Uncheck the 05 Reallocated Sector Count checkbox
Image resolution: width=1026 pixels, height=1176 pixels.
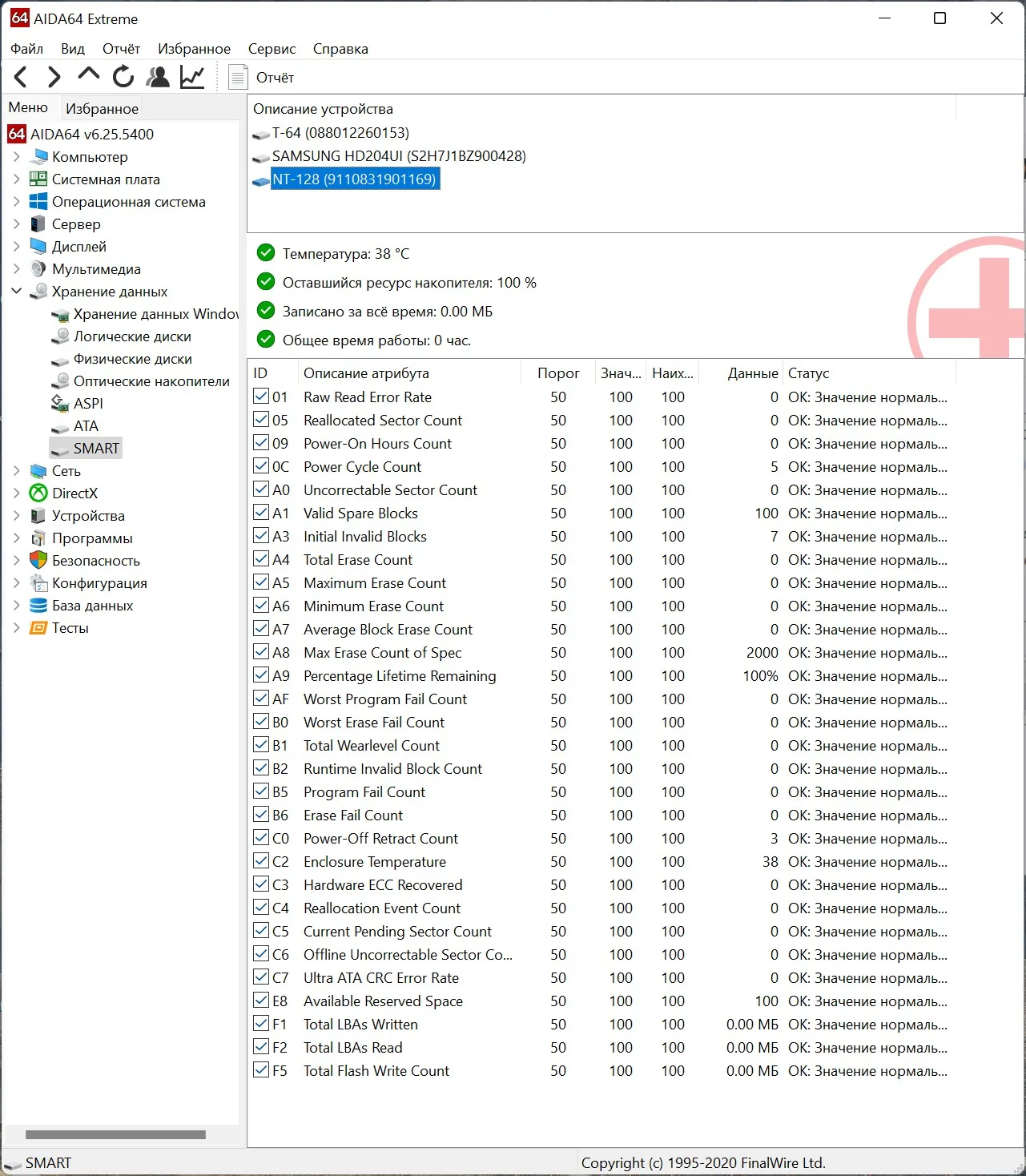(261, 419)
